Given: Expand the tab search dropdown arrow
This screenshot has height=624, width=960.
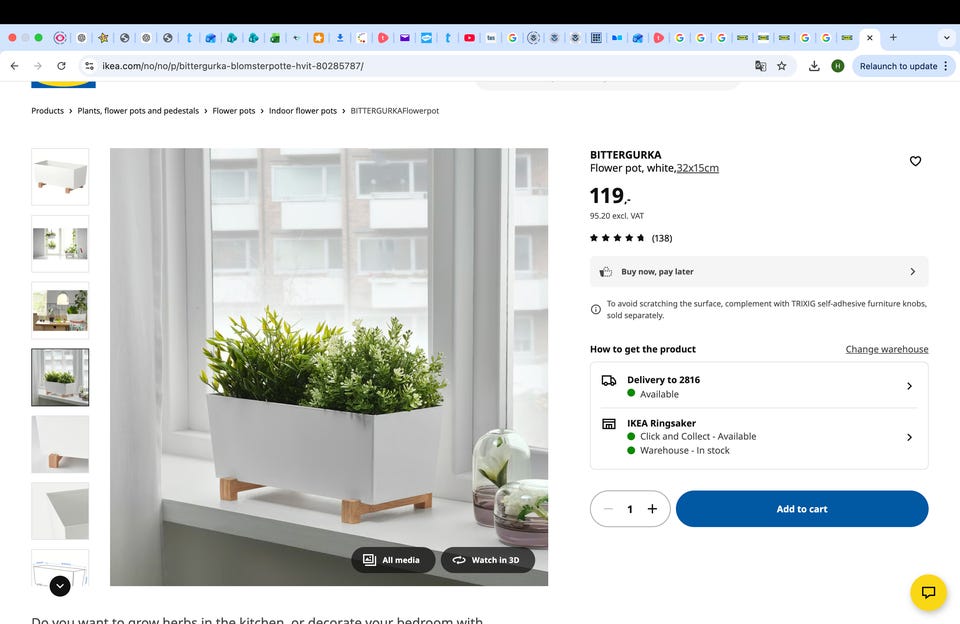Looking at the screenshot, I should coord(947,37).
